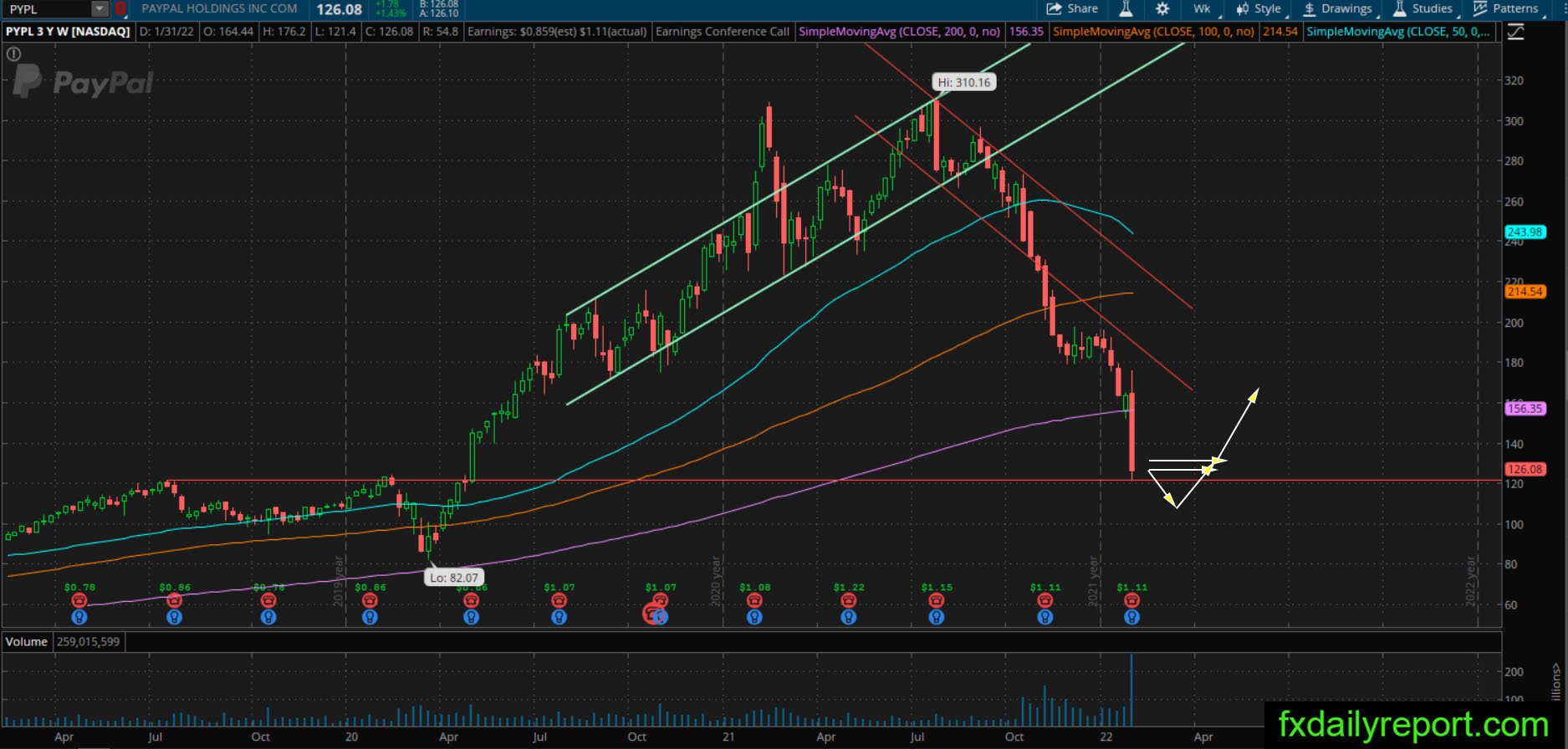The width and height of the screenshot is (1568, 749).
Task: Click the O: 164.44 open price readout
Action: coord(229,32)
